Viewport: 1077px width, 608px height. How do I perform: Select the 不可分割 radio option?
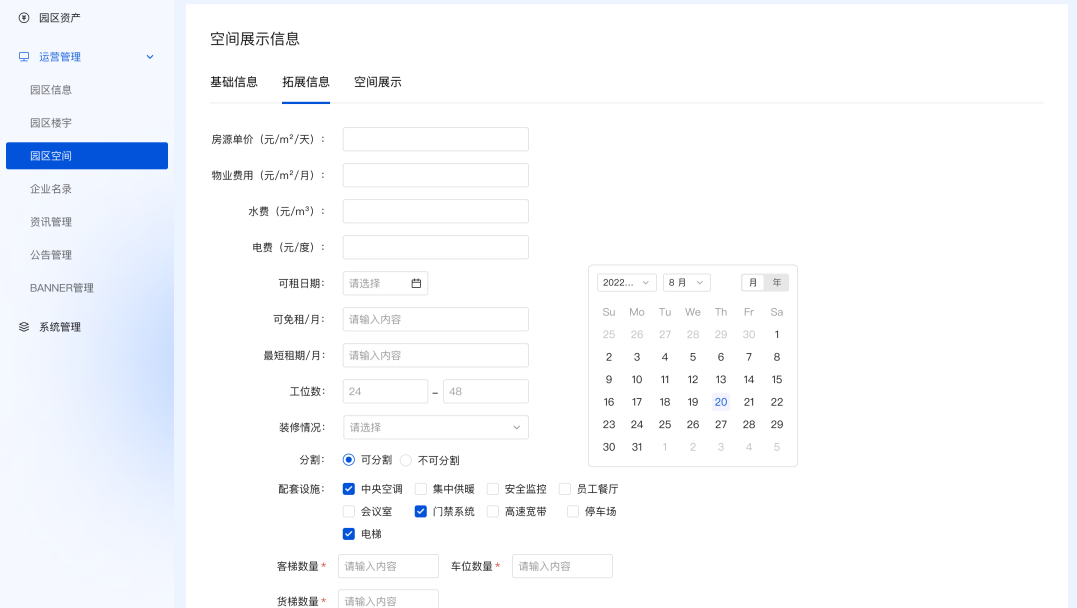[x=406, y=461]
